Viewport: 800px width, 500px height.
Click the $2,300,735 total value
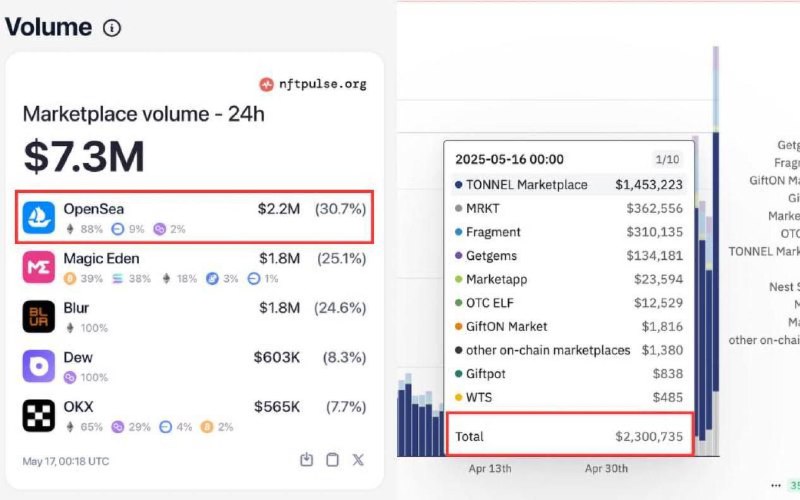[x=648, y=437]
